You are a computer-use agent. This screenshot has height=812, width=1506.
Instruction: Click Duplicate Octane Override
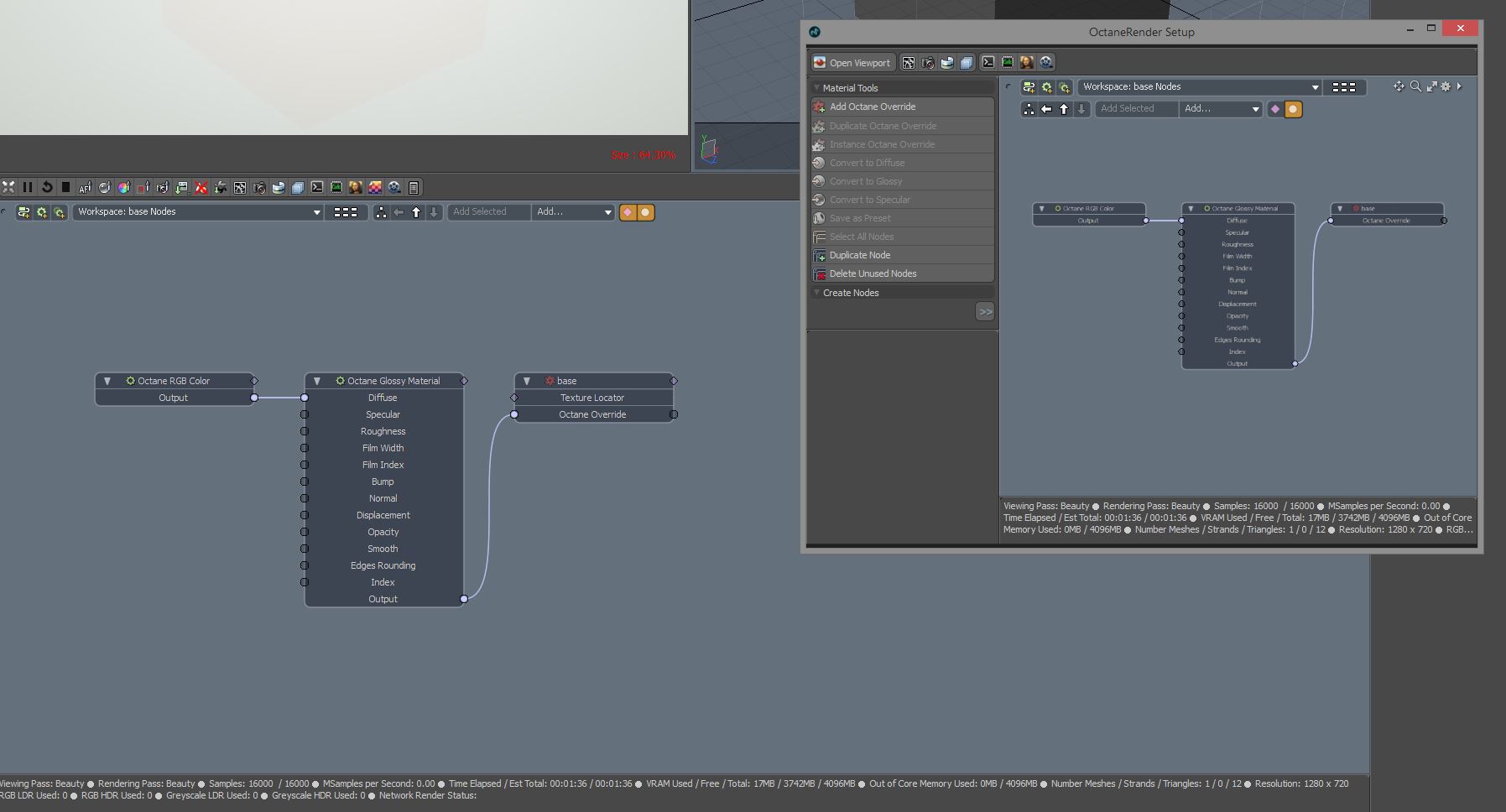[x=903, y=126]
